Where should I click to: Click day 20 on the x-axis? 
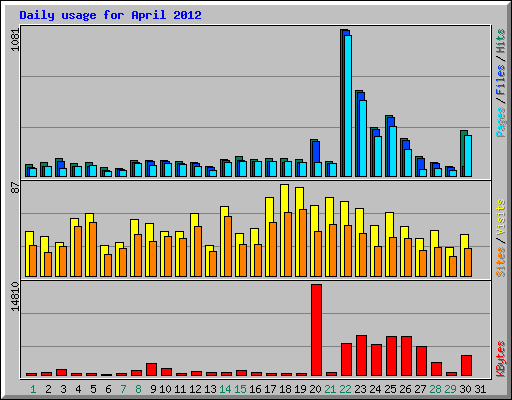(315, 389)
